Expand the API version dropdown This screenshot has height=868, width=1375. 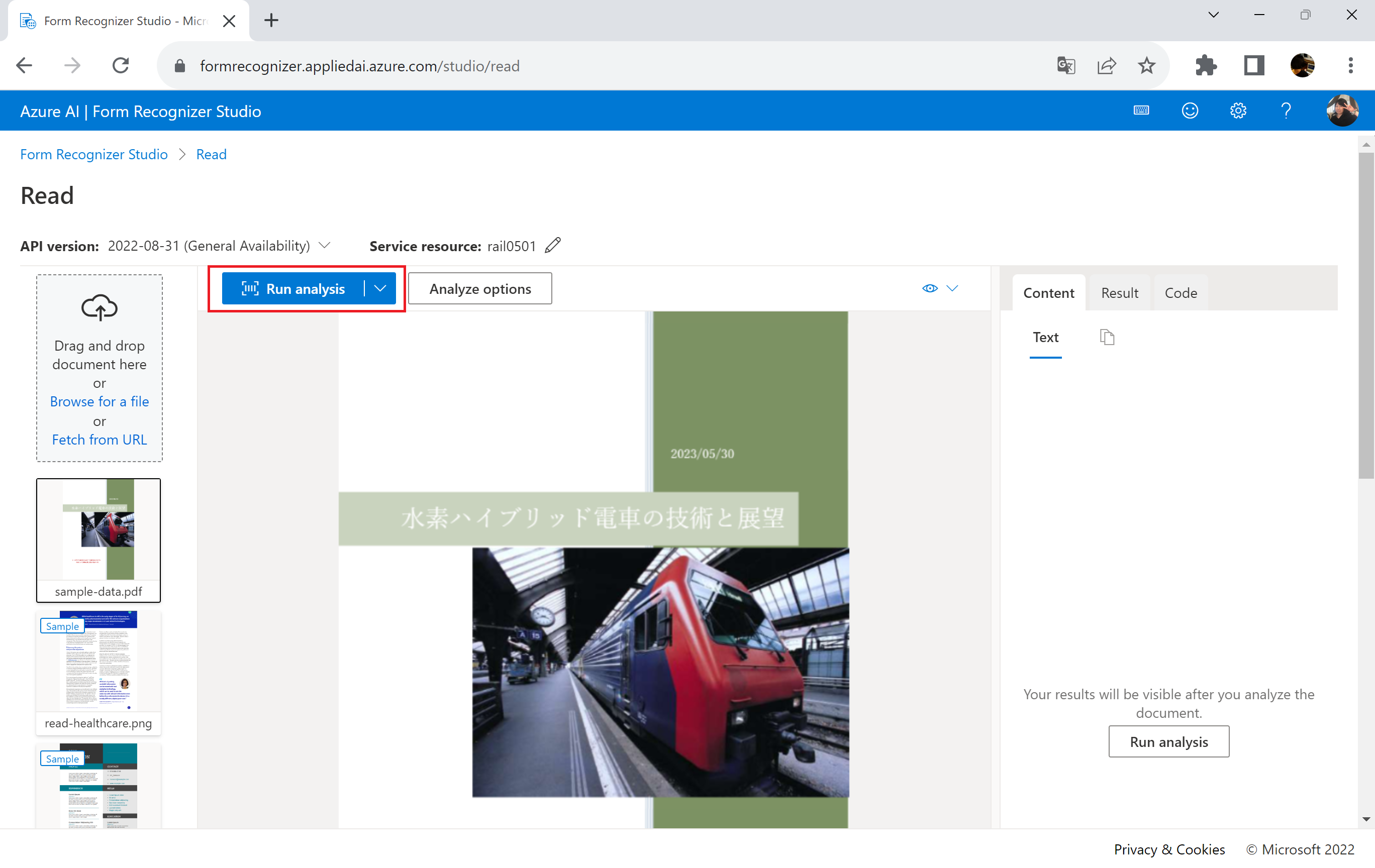point(324,246)
